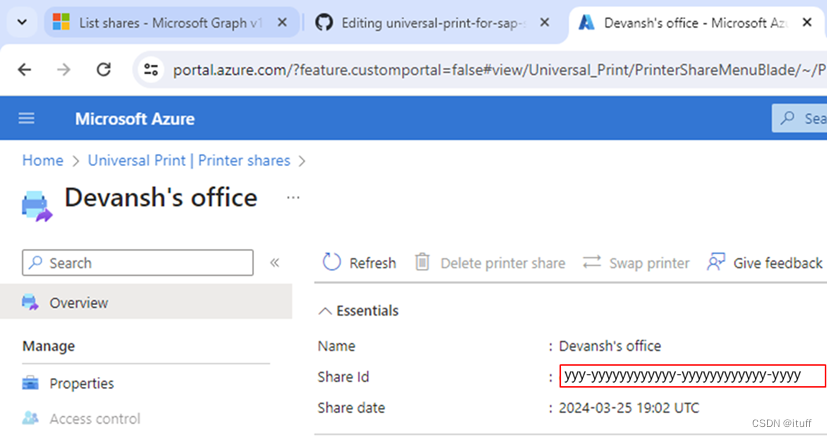Go back to the previous page

24,70
